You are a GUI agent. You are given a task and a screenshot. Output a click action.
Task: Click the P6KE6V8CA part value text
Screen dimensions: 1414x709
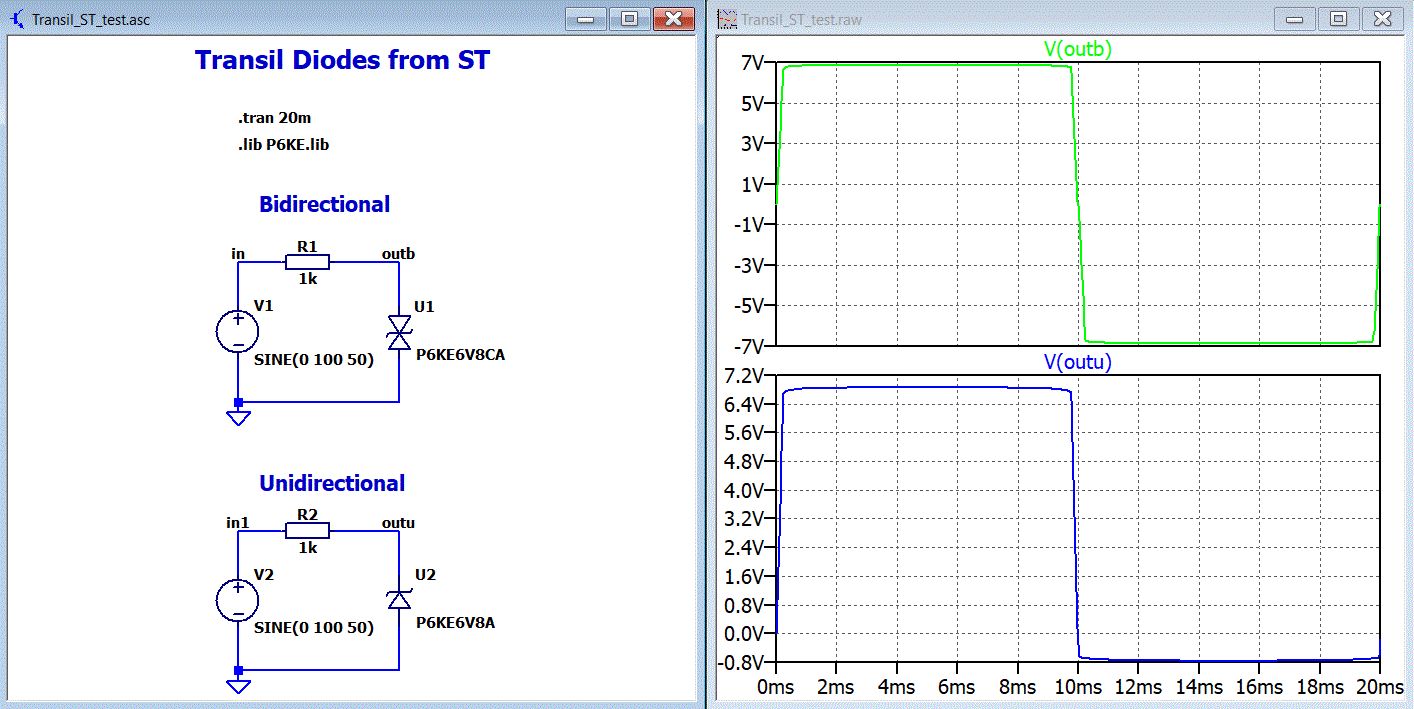point(460,354)
